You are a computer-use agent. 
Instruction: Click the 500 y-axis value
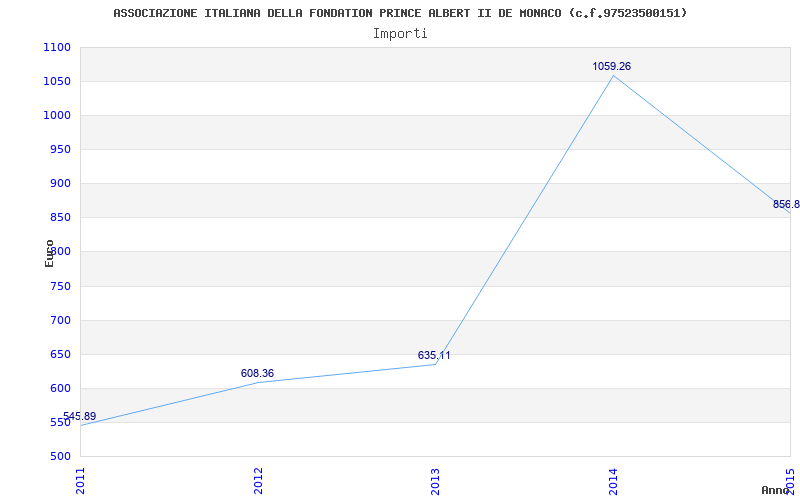tap(60, 457)
